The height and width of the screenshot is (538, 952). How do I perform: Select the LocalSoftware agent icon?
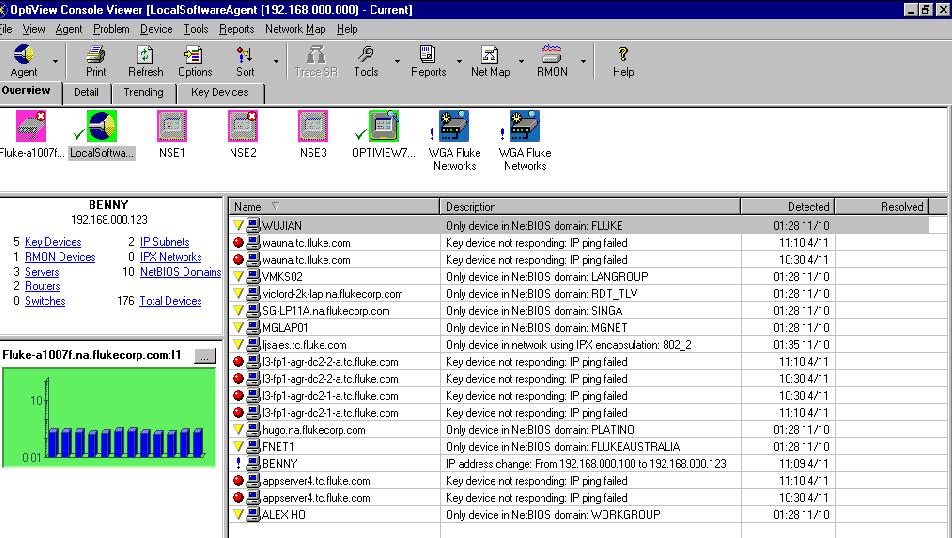pyautogui.click(x=102, y=126)
